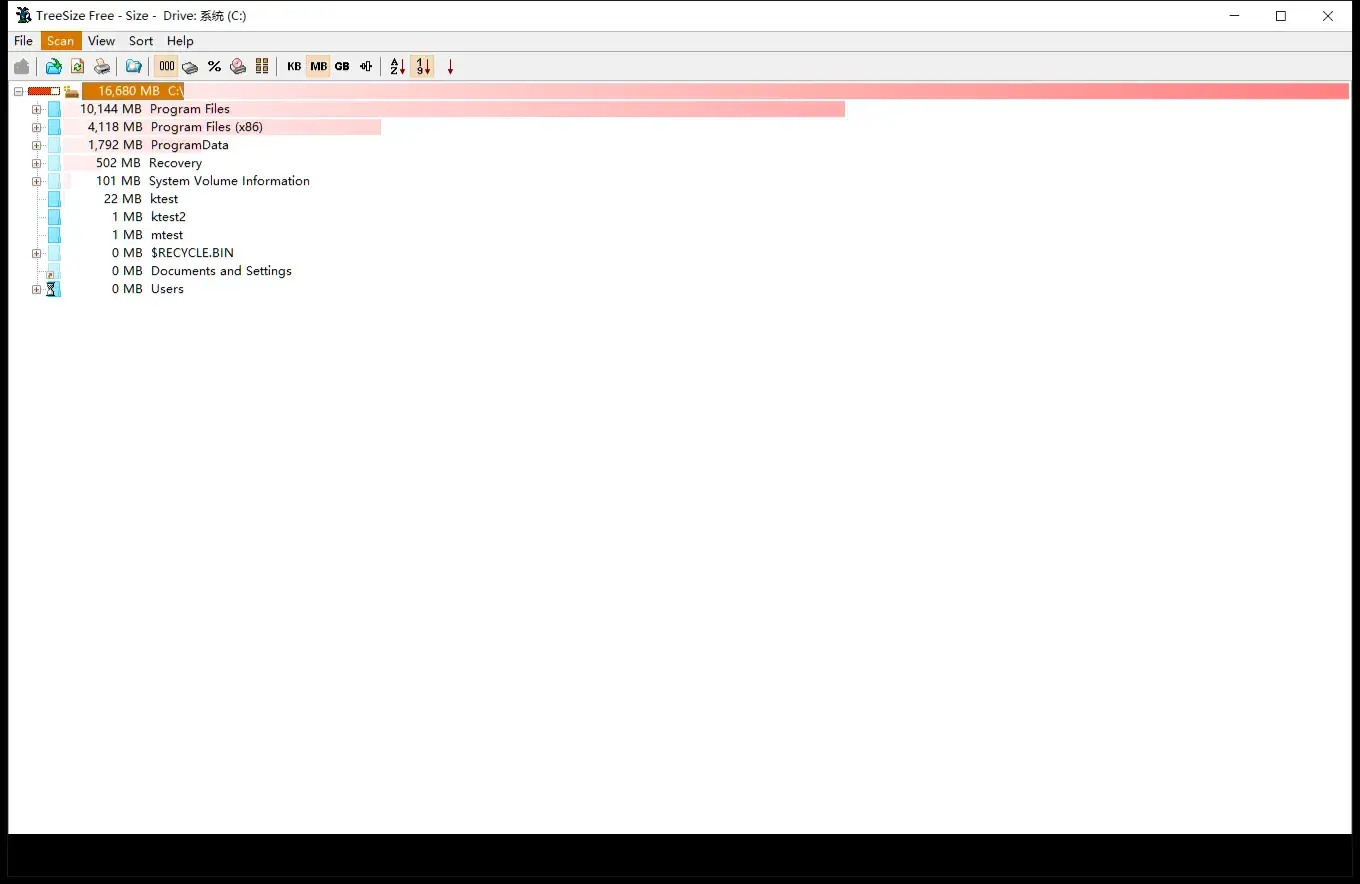
Task: Expand the $RECYCLE.BIN folder node
Action: [36, 253]
